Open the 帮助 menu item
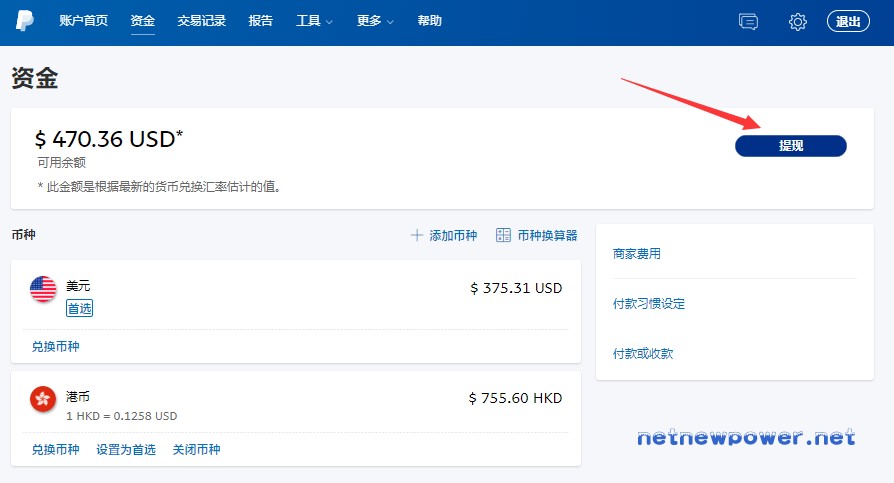Screen dimensions: 894x483 point(429,21)
